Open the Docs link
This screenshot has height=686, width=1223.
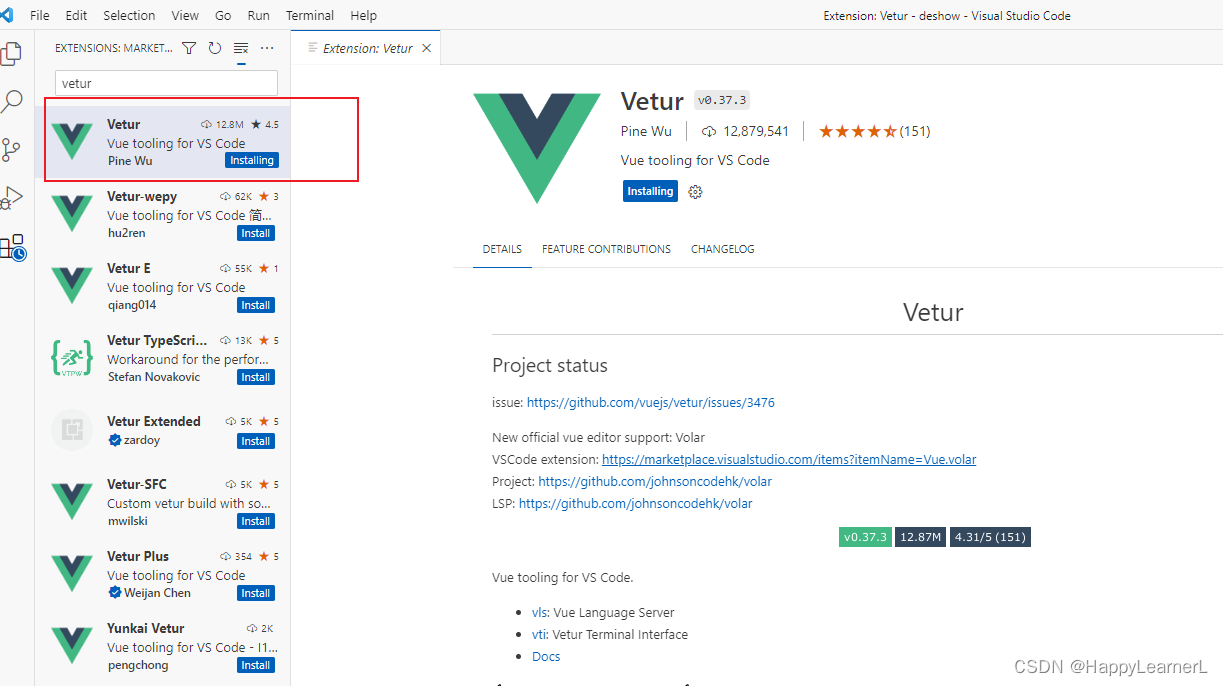pos(546,657)
